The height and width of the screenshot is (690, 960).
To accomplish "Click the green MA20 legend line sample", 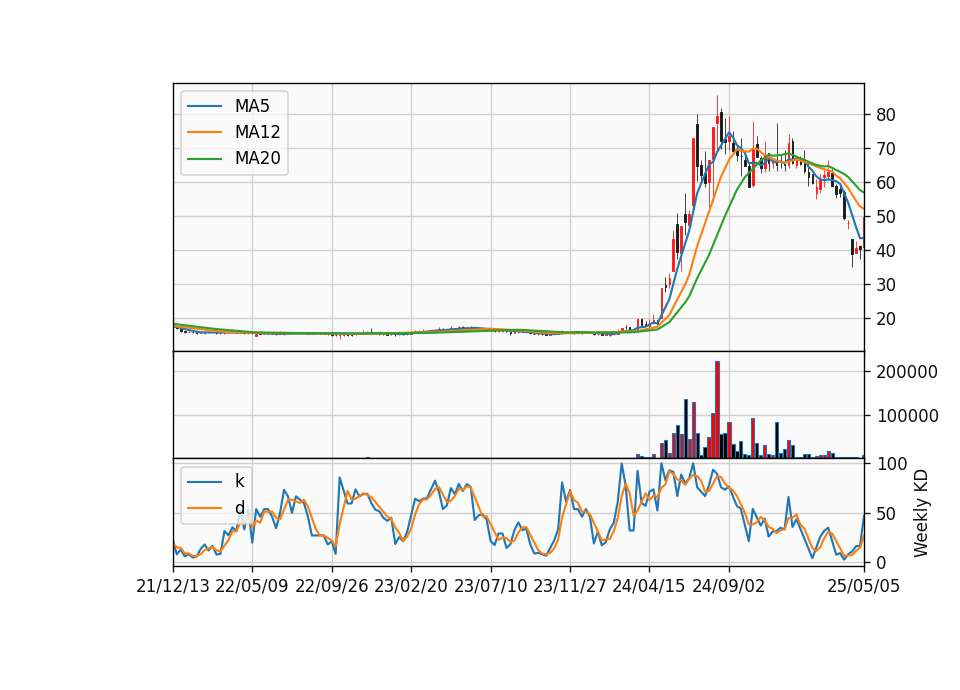I will tap(204, 159).
